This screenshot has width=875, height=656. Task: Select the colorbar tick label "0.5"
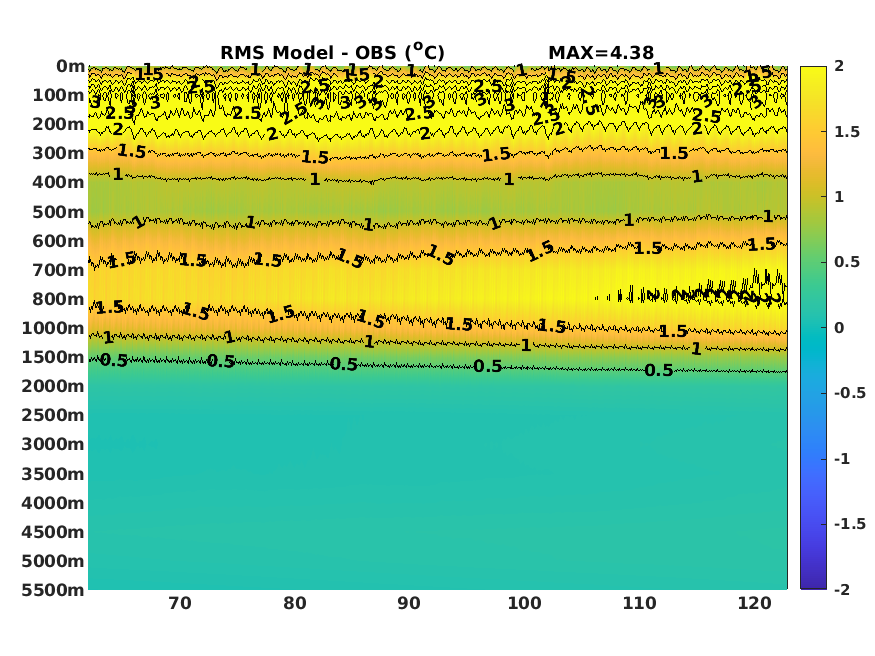point(847,262)
